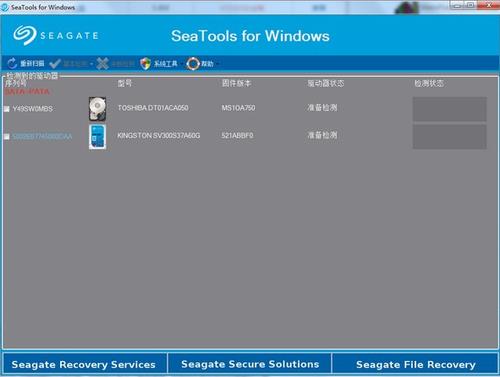This screenshot has height=377, width=500.
Task: Open Seagate Recovery Services
Action: (84, 364)
